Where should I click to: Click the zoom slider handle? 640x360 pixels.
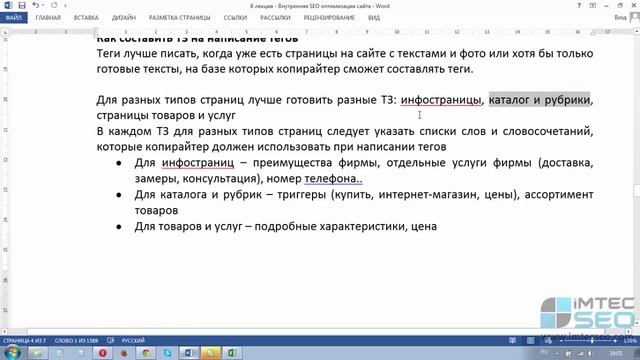click(591, 341)
